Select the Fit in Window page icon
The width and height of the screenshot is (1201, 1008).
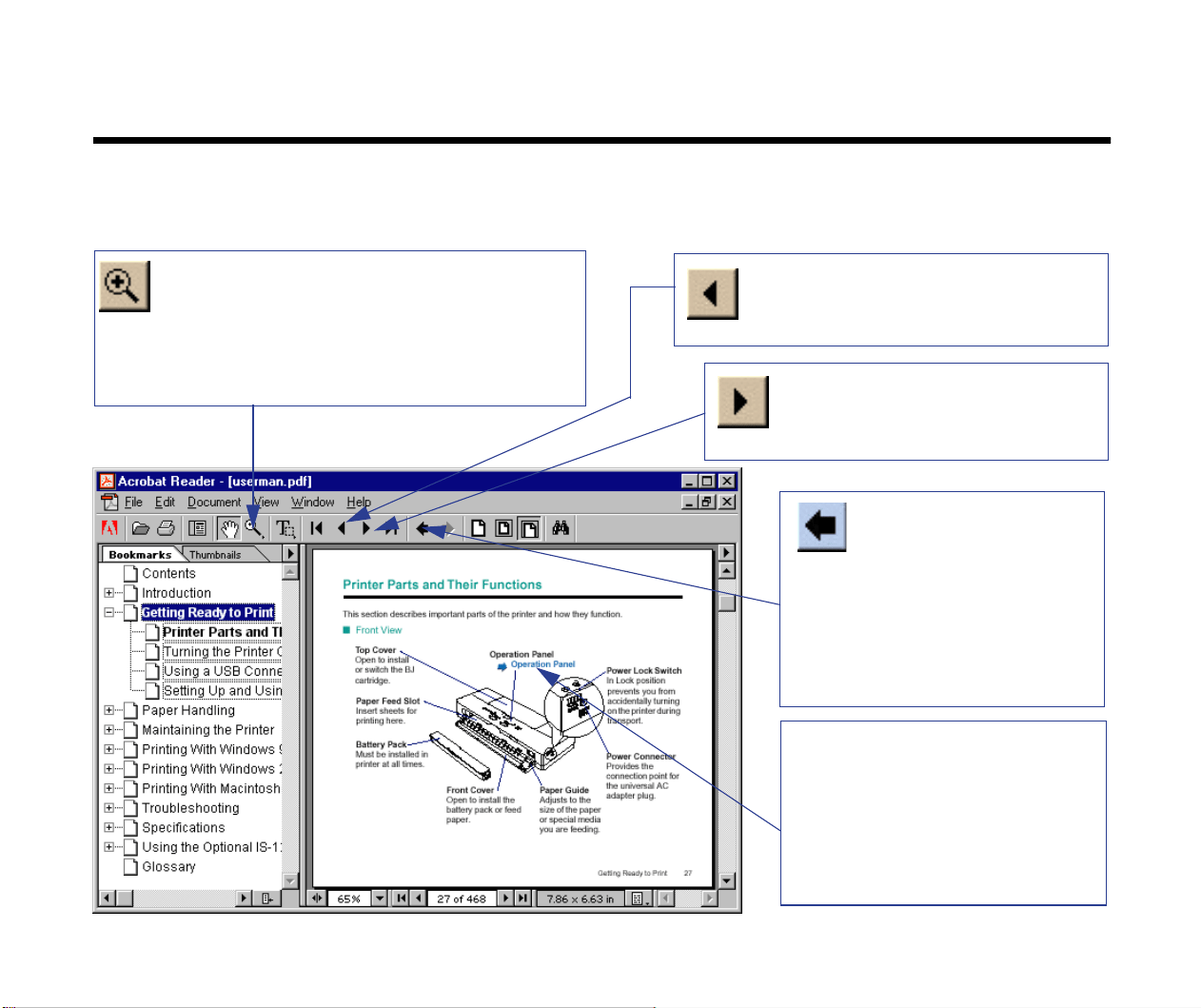tap(504, 528)
